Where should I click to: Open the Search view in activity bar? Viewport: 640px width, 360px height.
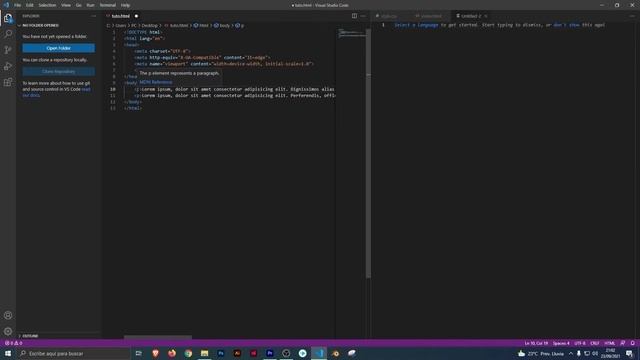[x=8, y=34]
